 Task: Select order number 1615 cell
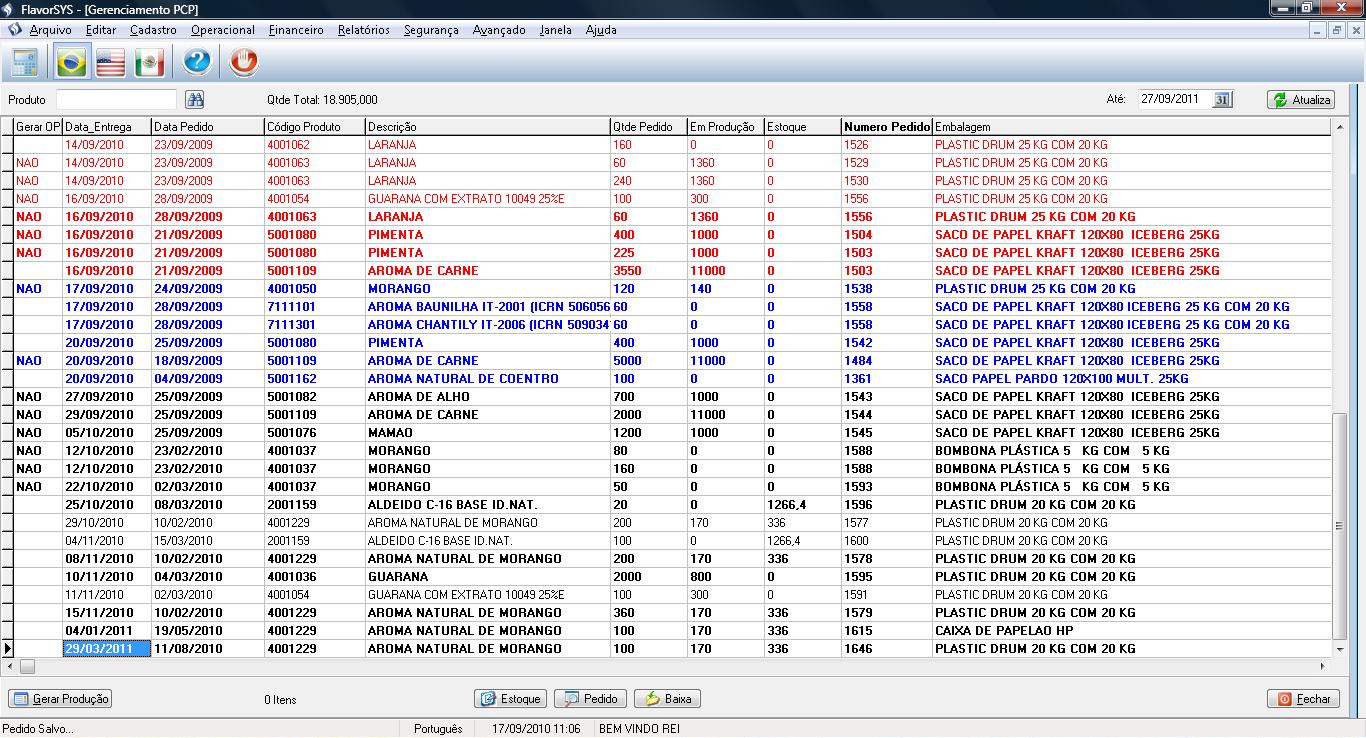(886, 631)
